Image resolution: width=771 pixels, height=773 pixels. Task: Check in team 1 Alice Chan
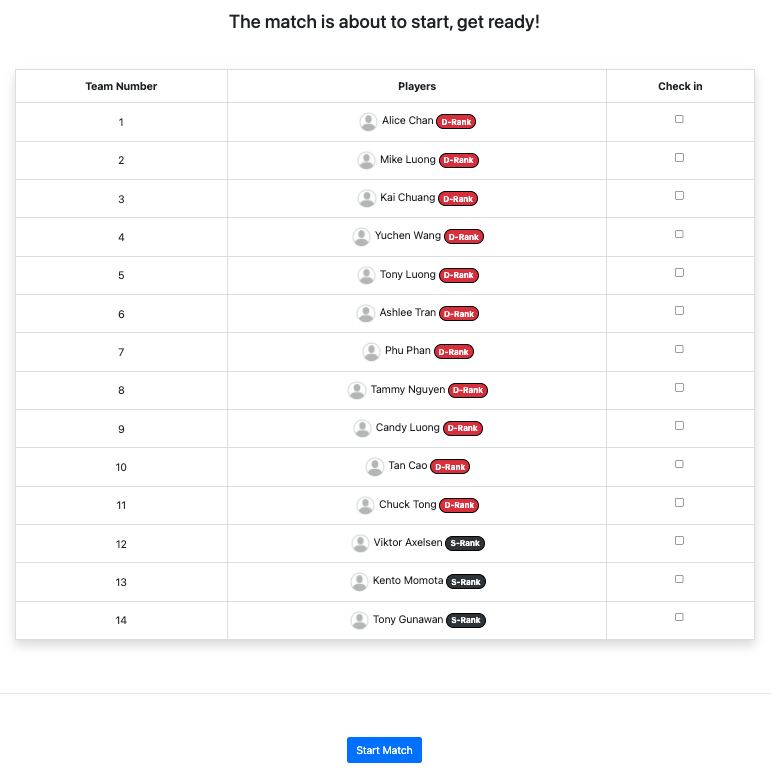(x=679, y=119)
